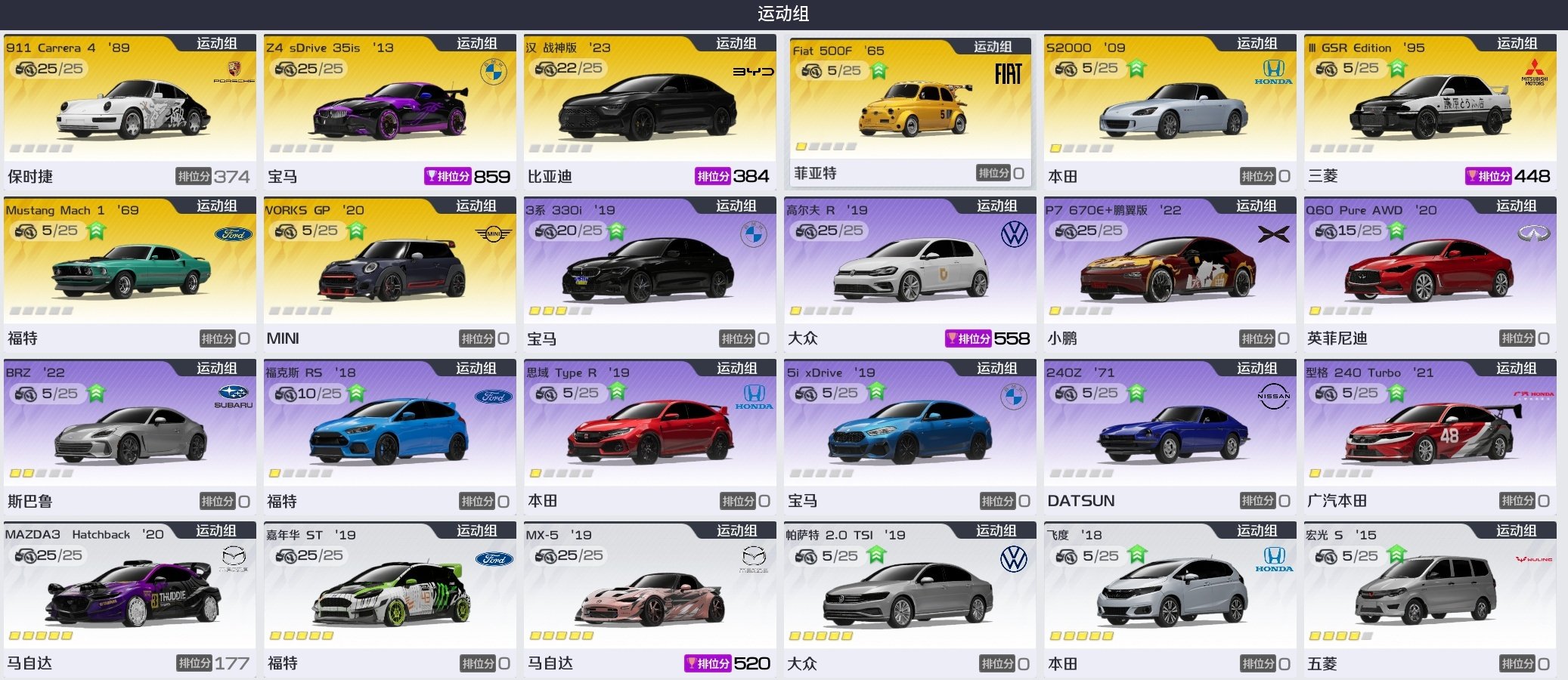This screenshot has width=1568, height=680.
Task: Click the Infiniti logo on Q60 Pure AWD card
Action: click(1534, 233)
